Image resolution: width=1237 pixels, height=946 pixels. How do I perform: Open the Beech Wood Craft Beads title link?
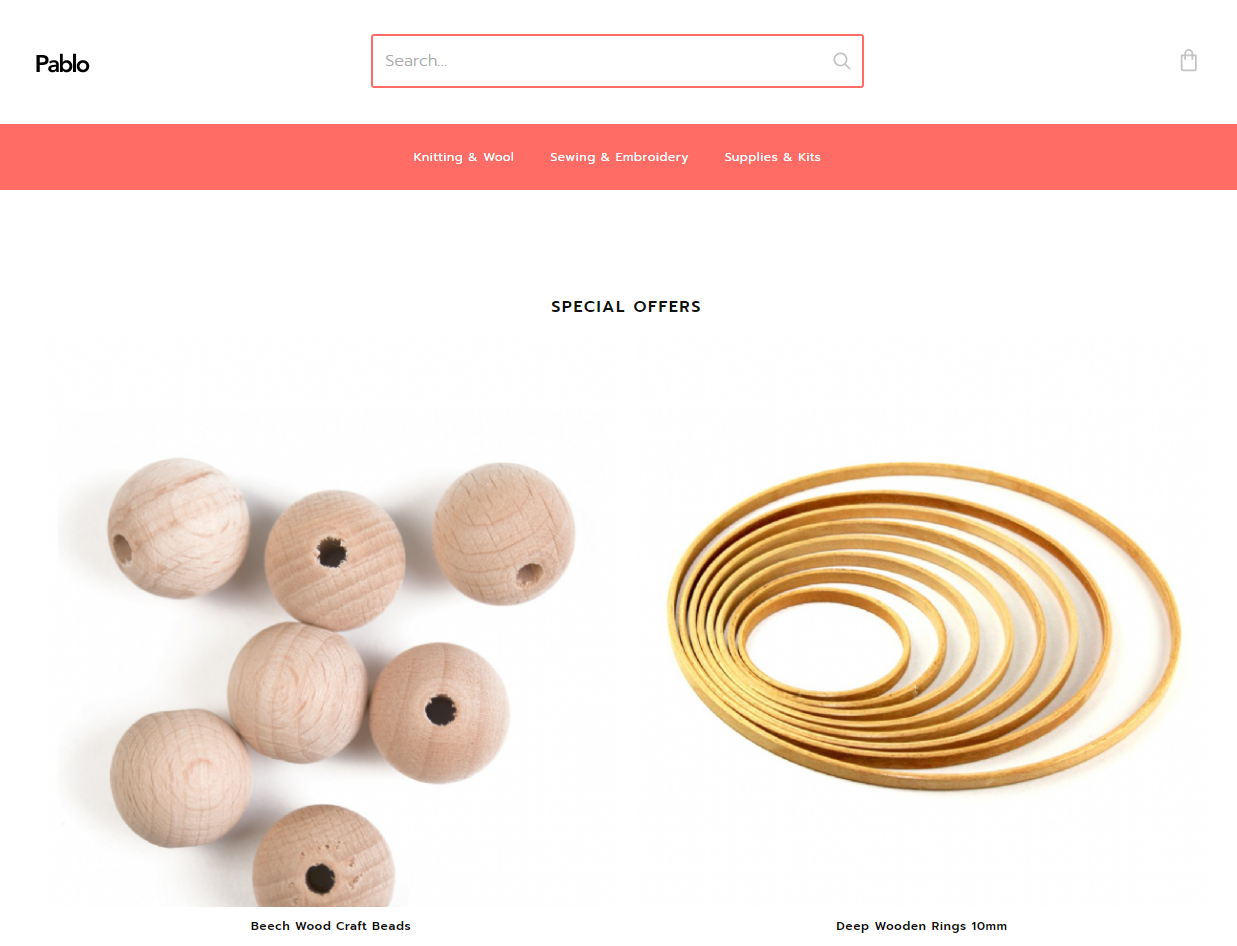(x=331, y=926)
